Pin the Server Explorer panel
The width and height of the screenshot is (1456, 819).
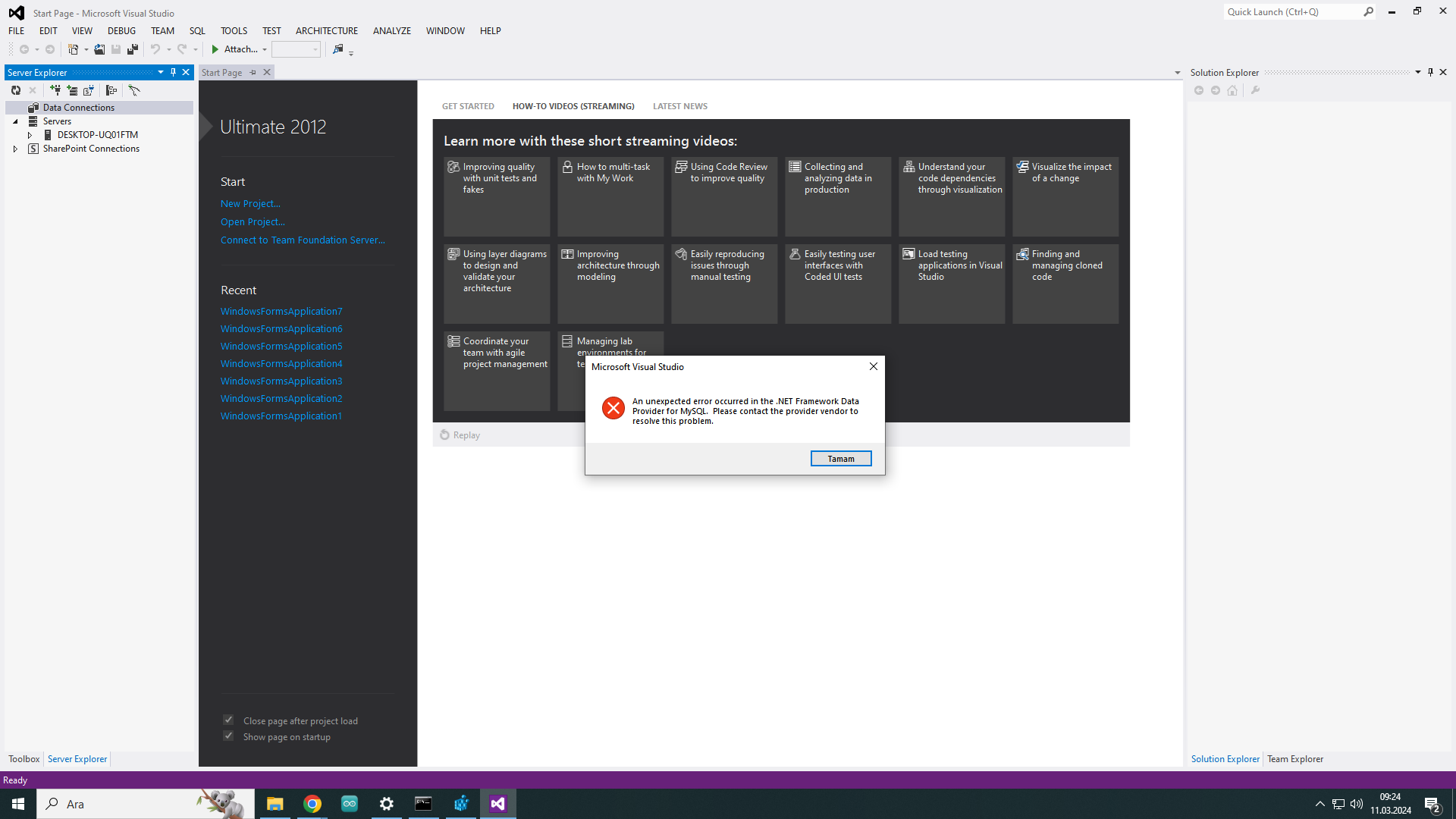click(173, 72)
